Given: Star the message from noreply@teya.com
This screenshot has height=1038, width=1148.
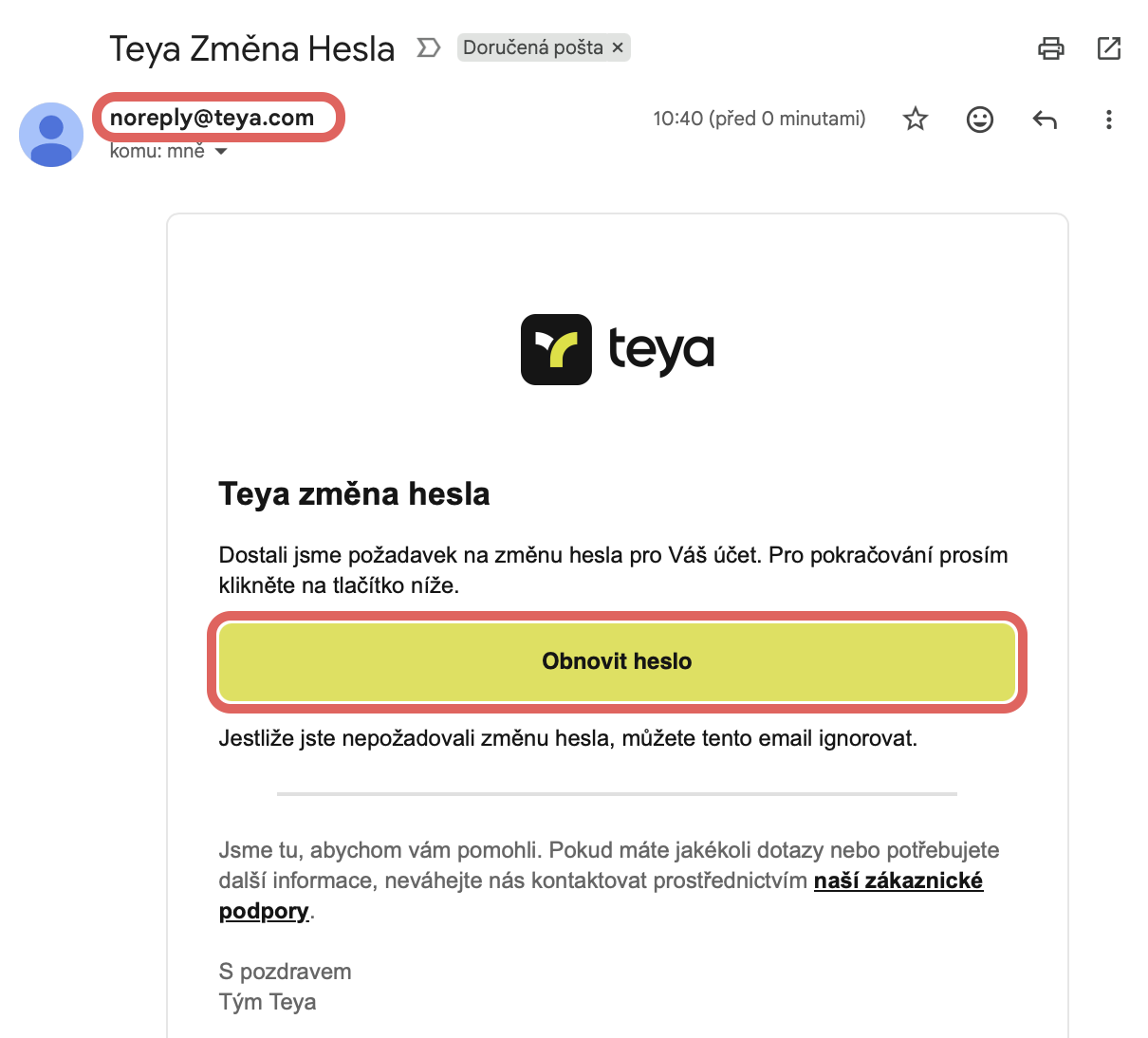Looking at the screenshot, I should [x=915, y=119].
